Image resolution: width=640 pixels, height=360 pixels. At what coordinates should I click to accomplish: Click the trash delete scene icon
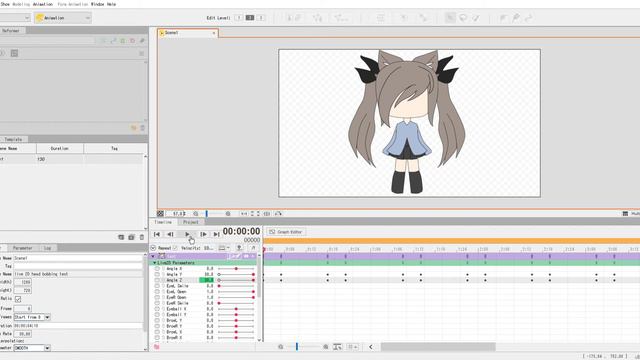(142, 237)
